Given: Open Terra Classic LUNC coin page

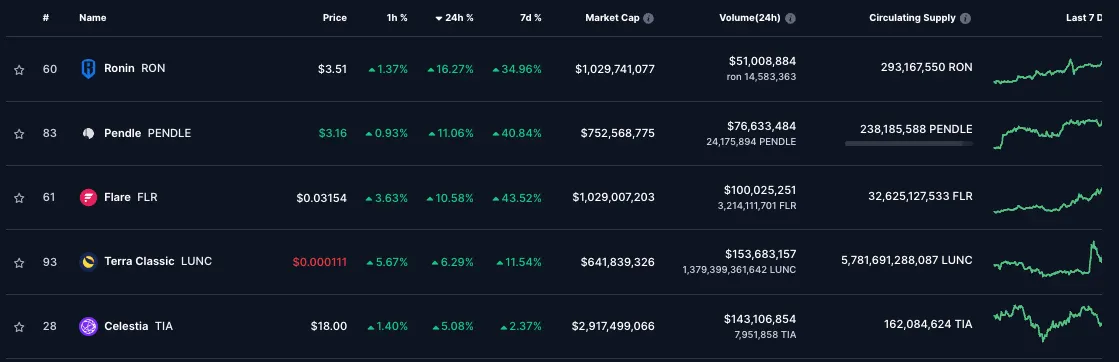Looking at the screenshot, I should [x=158, y=261].
